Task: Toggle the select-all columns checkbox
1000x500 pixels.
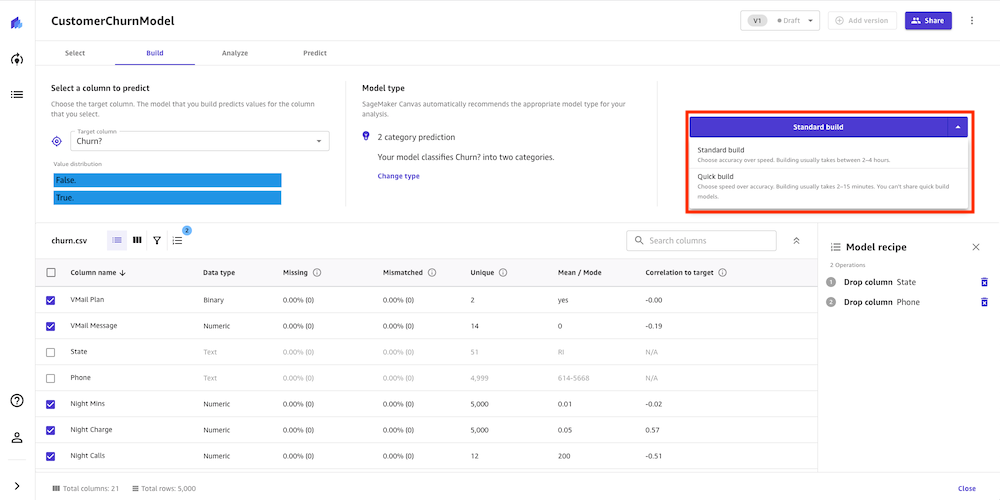Action: tap(51, 272)
